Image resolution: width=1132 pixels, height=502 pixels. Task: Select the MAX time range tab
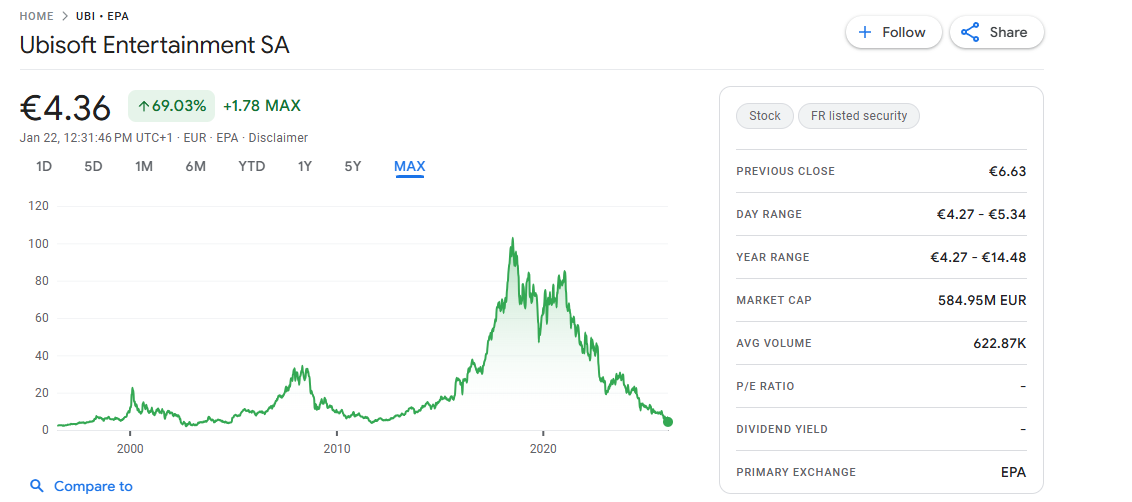[410, 166]
